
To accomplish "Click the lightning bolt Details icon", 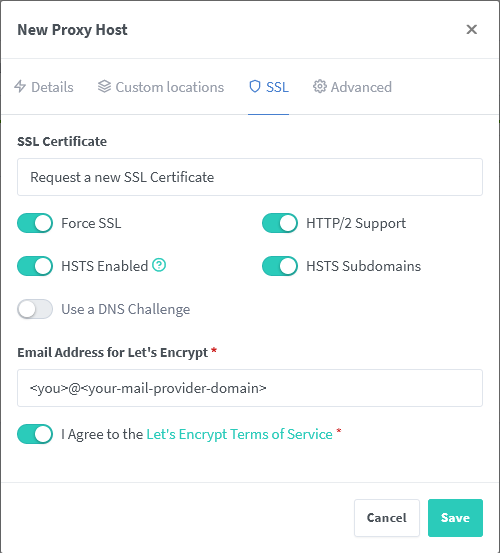I will (20, 86).
